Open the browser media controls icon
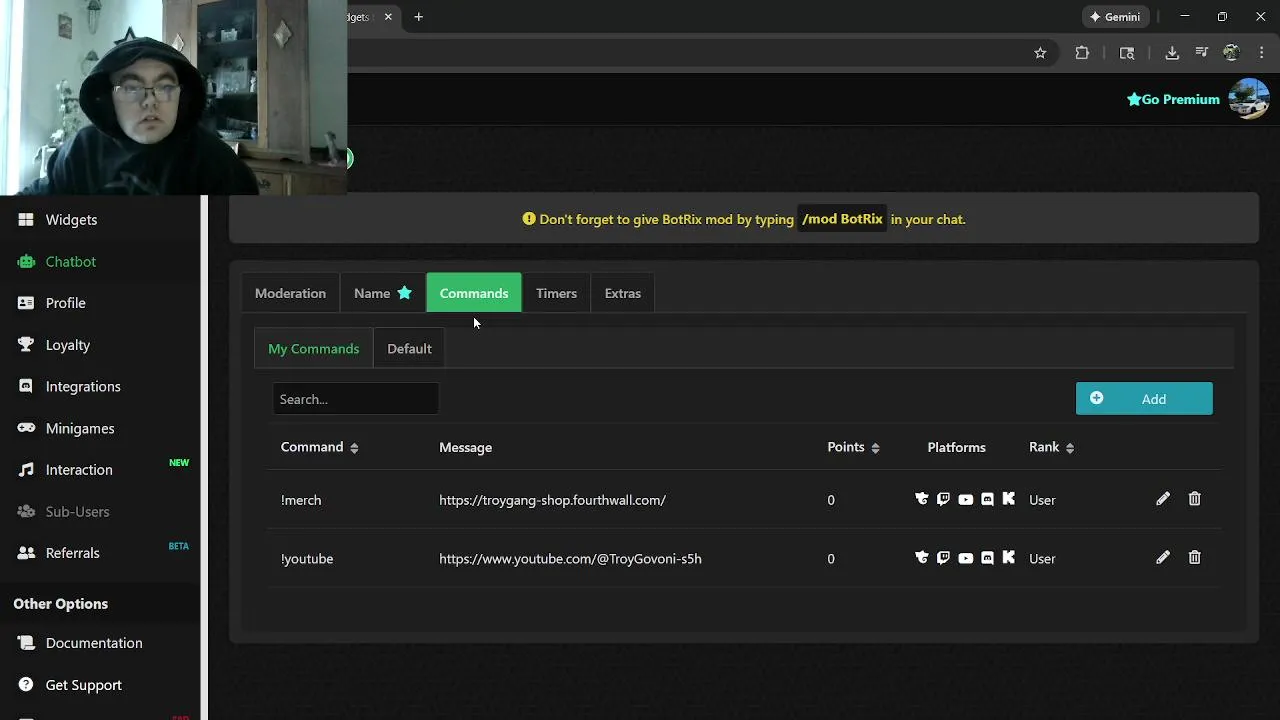This screenshot has height=720, width=1280. point(1201,53)
